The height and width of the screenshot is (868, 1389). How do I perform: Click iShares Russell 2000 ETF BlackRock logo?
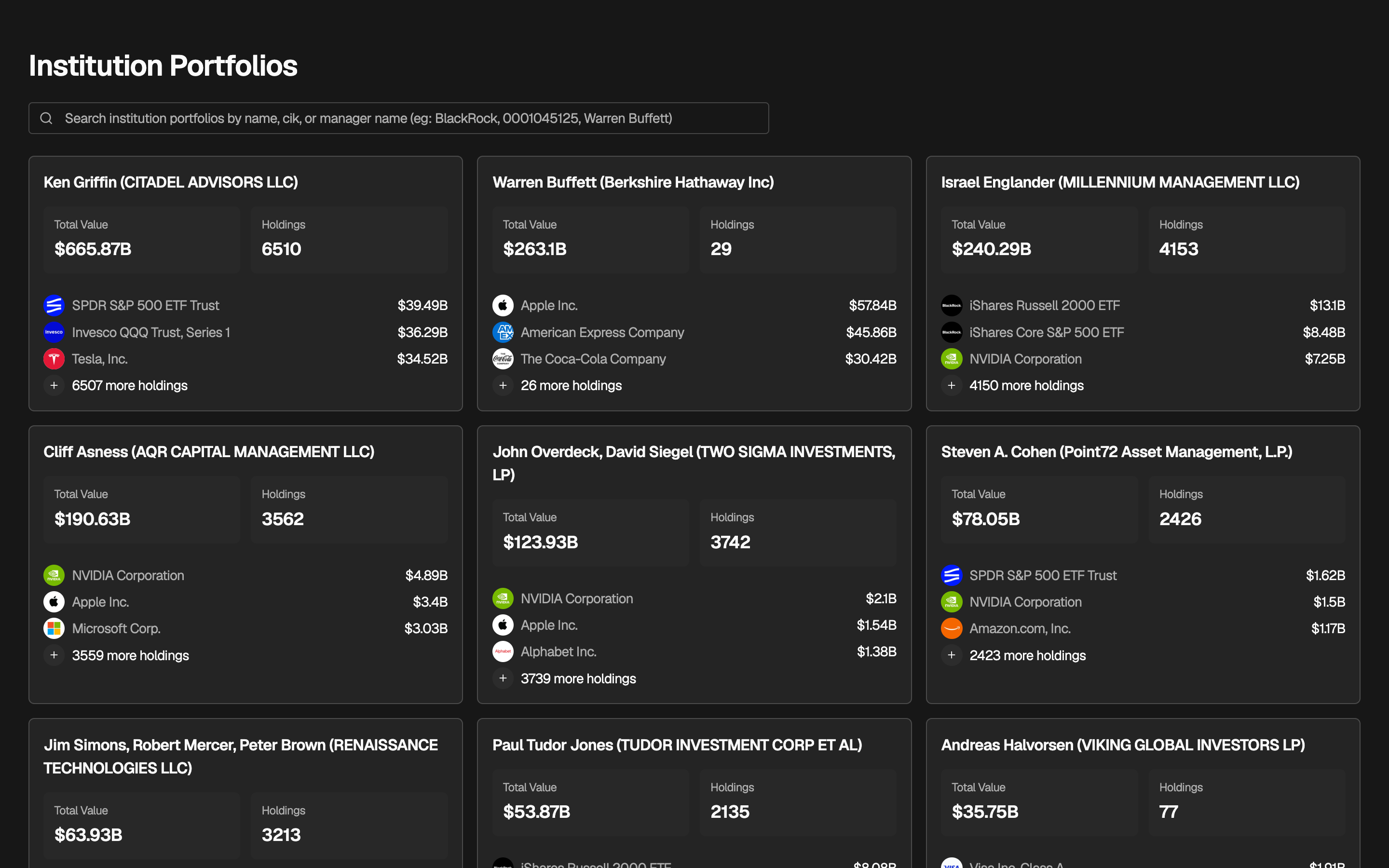click(952, 305)
